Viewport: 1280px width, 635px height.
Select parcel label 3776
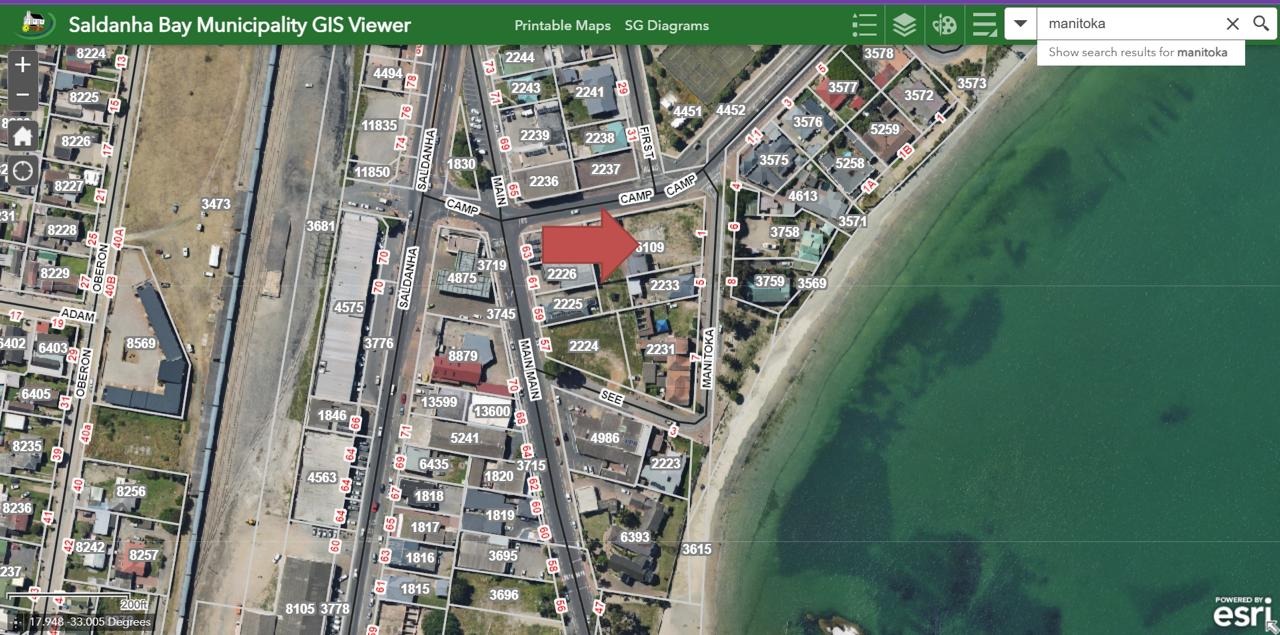(x=378, y=343)
